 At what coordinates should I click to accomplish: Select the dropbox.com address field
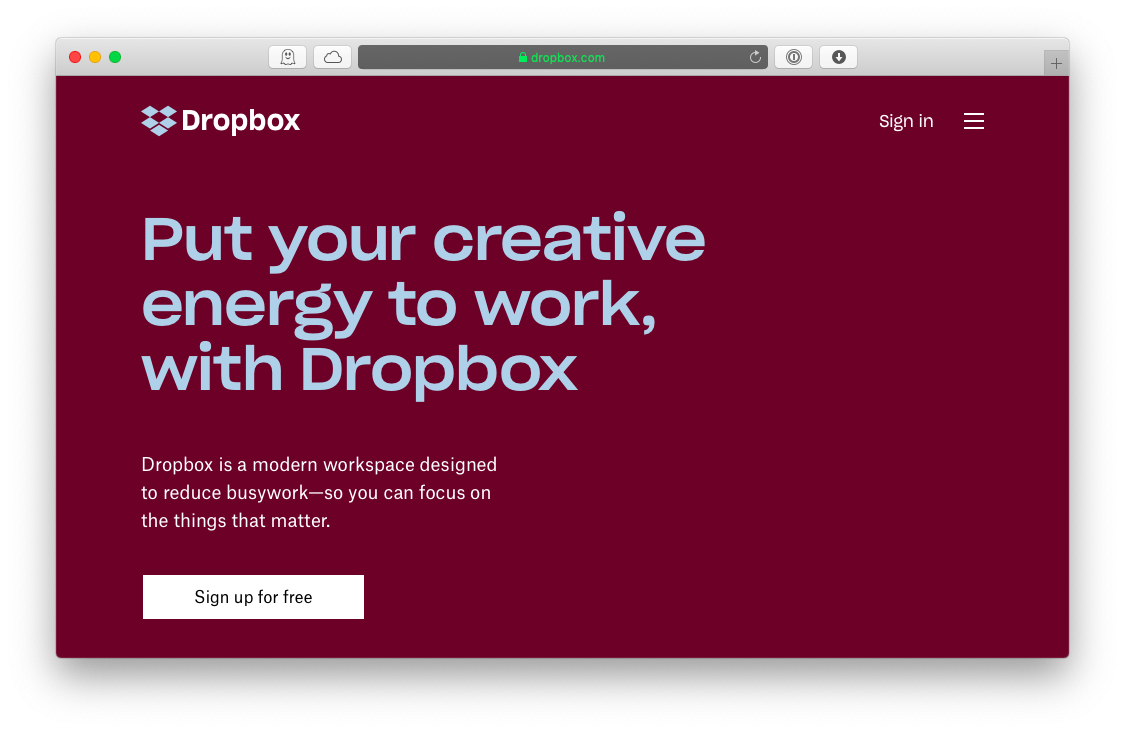tap(562, 57)
